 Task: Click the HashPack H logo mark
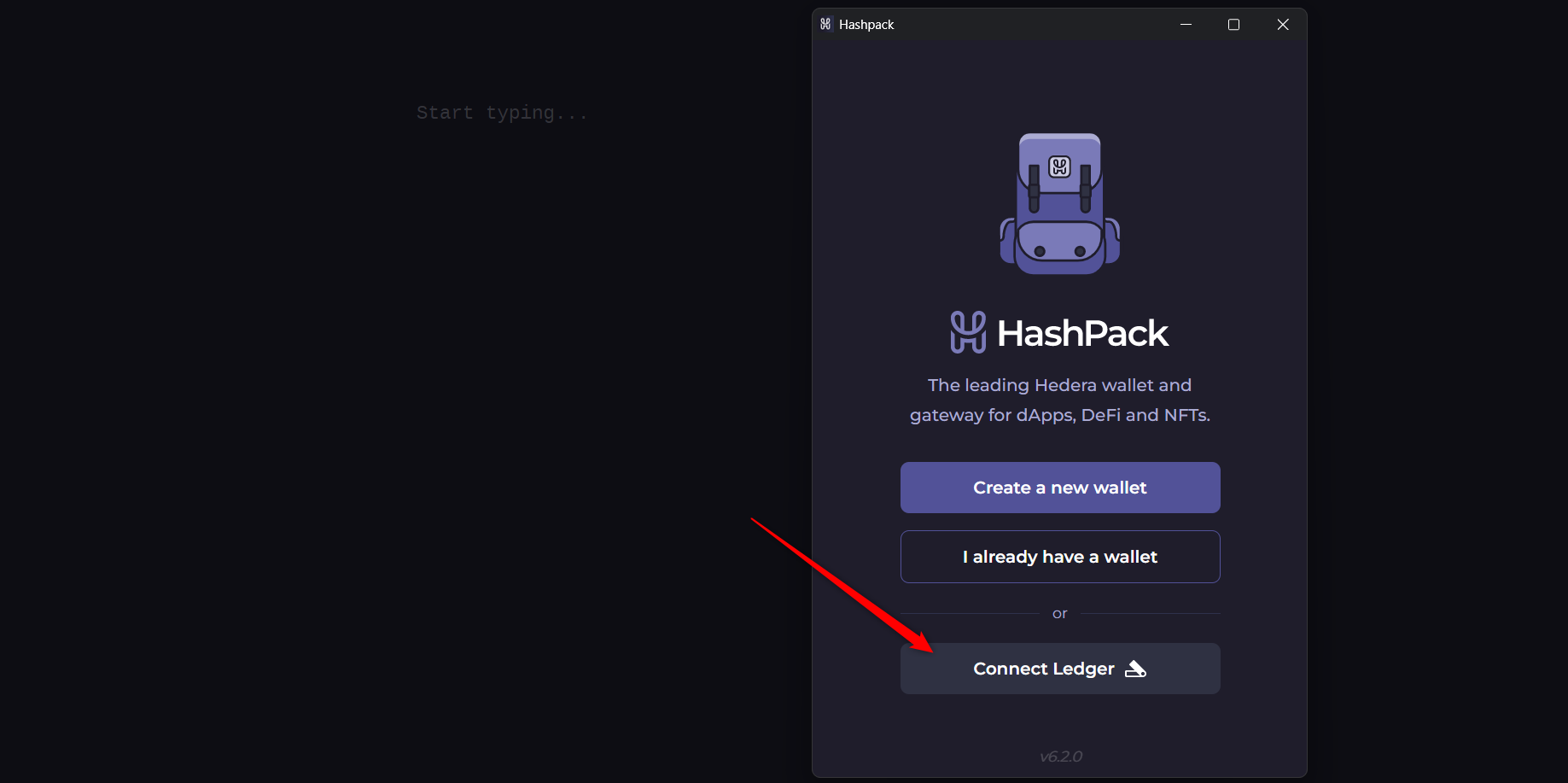pos(968,332)
